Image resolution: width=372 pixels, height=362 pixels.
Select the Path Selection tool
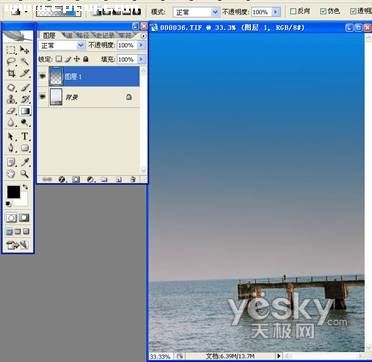(12, 136)
